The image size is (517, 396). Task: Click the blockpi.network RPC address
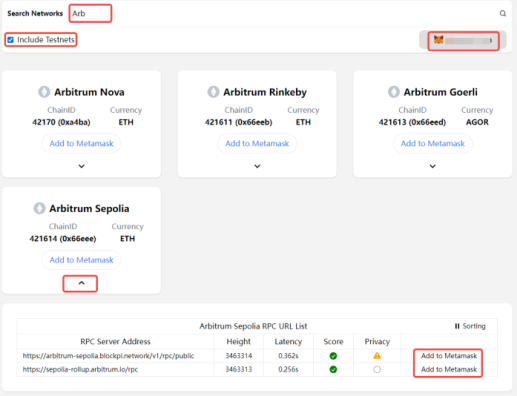pyautogui.click(x=108, y=356)
